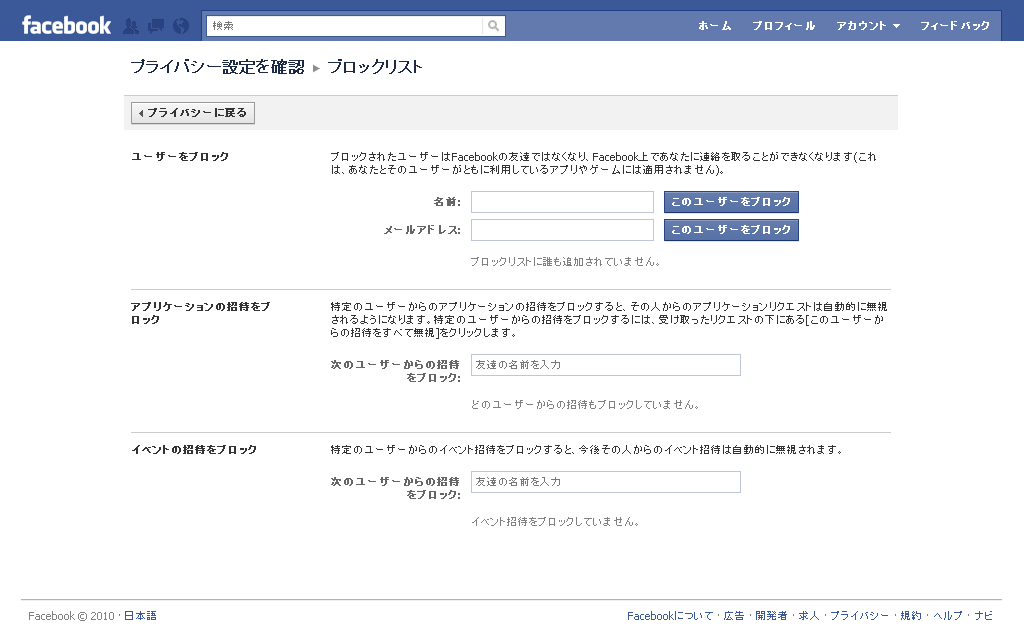Screen dimensions: 1024x643
Task: Focus the app invite friend-name field
Action: pos(606,365)
